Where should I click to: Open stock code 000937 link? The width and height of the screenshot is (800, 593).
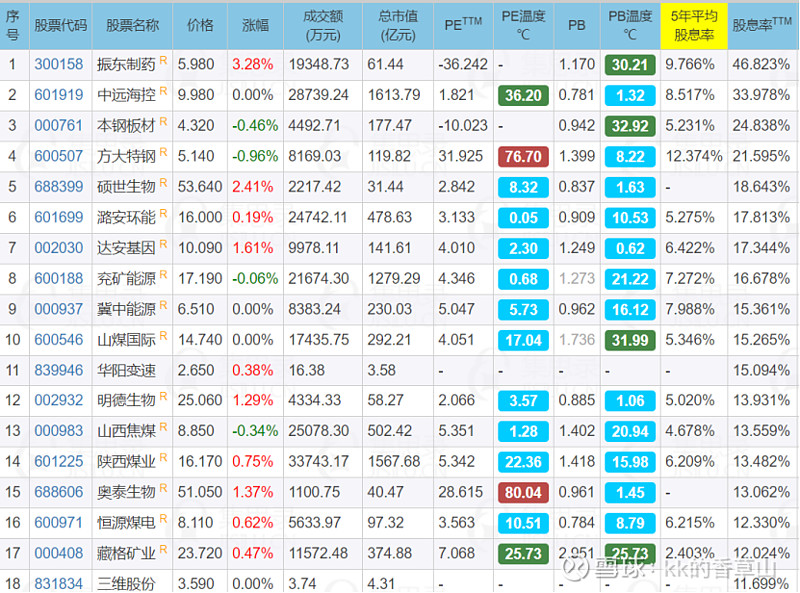(59, 309)
